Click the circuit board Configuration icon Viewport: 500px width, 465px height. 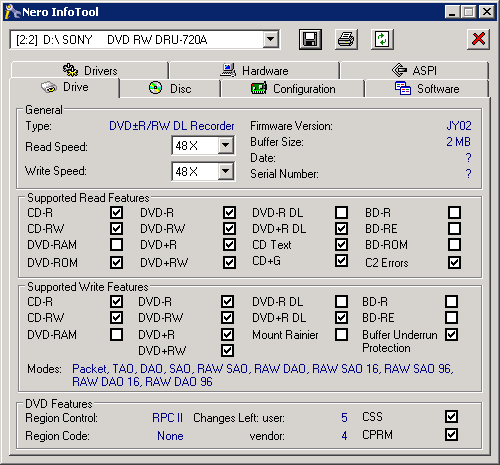click(259, 88)
